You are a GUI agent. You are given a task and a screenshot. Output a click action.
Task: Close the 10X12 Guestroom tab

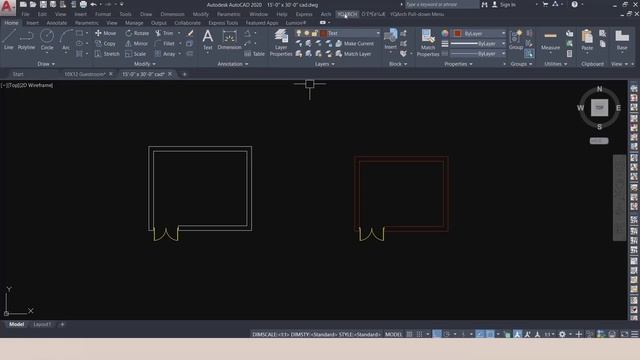pos(111,74)
